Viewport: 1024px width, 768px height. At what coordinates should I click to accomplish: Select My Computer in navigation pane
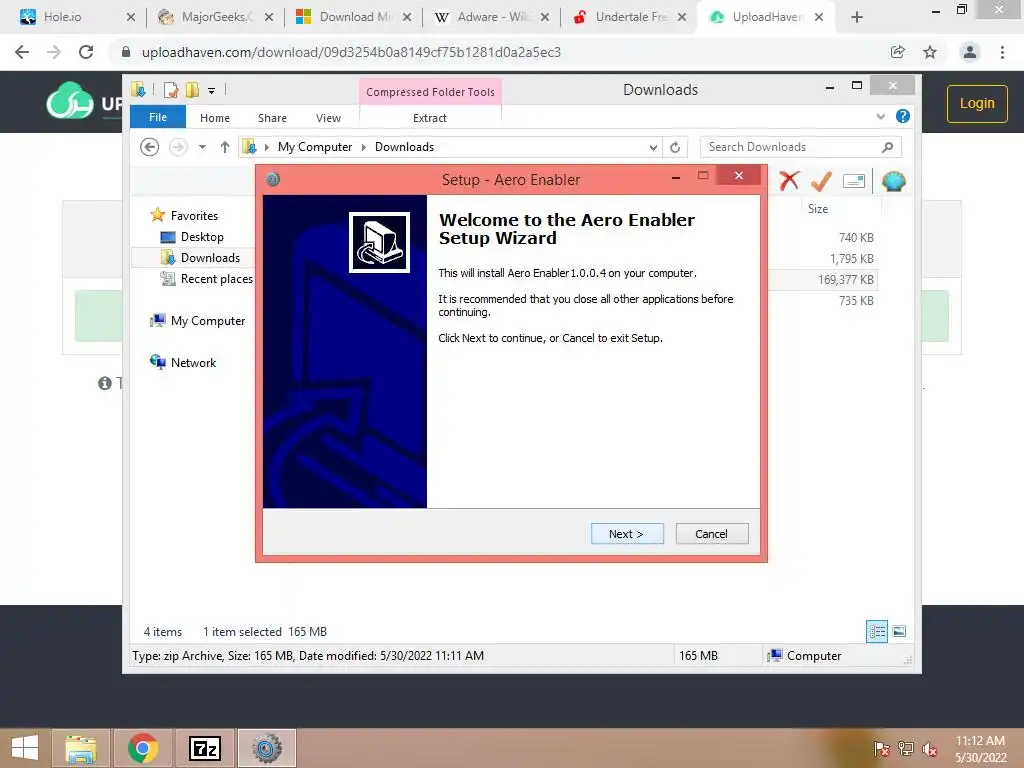[x=208, y=321]
